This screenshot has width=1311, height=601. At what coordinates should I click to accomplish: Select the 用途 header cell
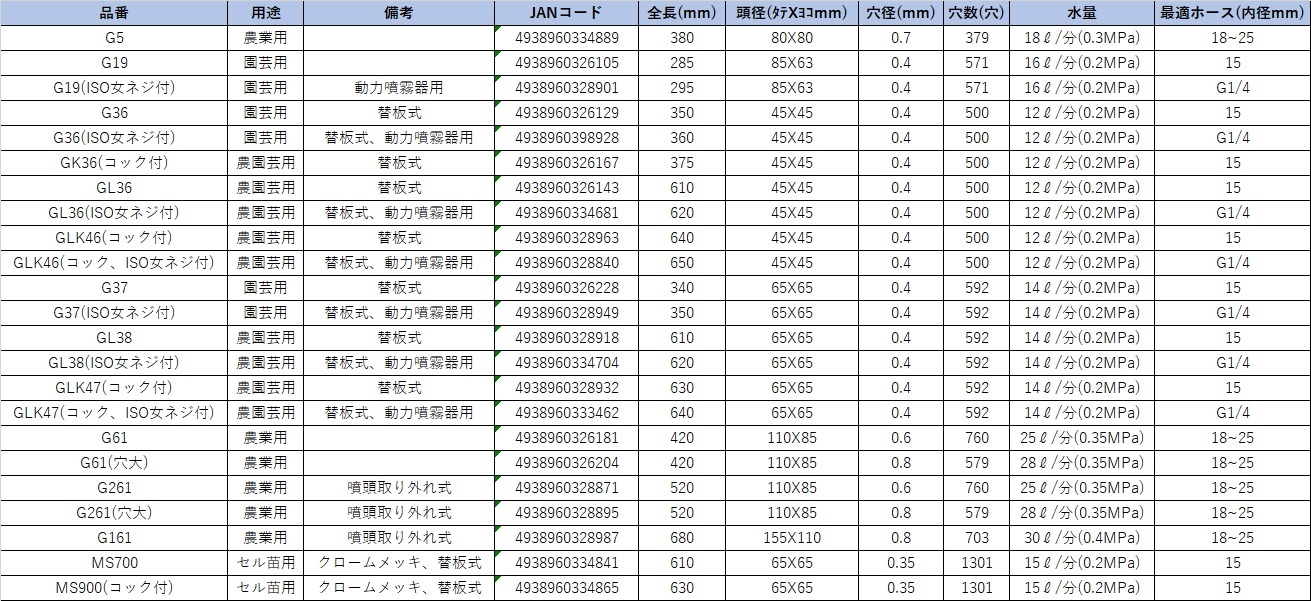tap(265, 13)
